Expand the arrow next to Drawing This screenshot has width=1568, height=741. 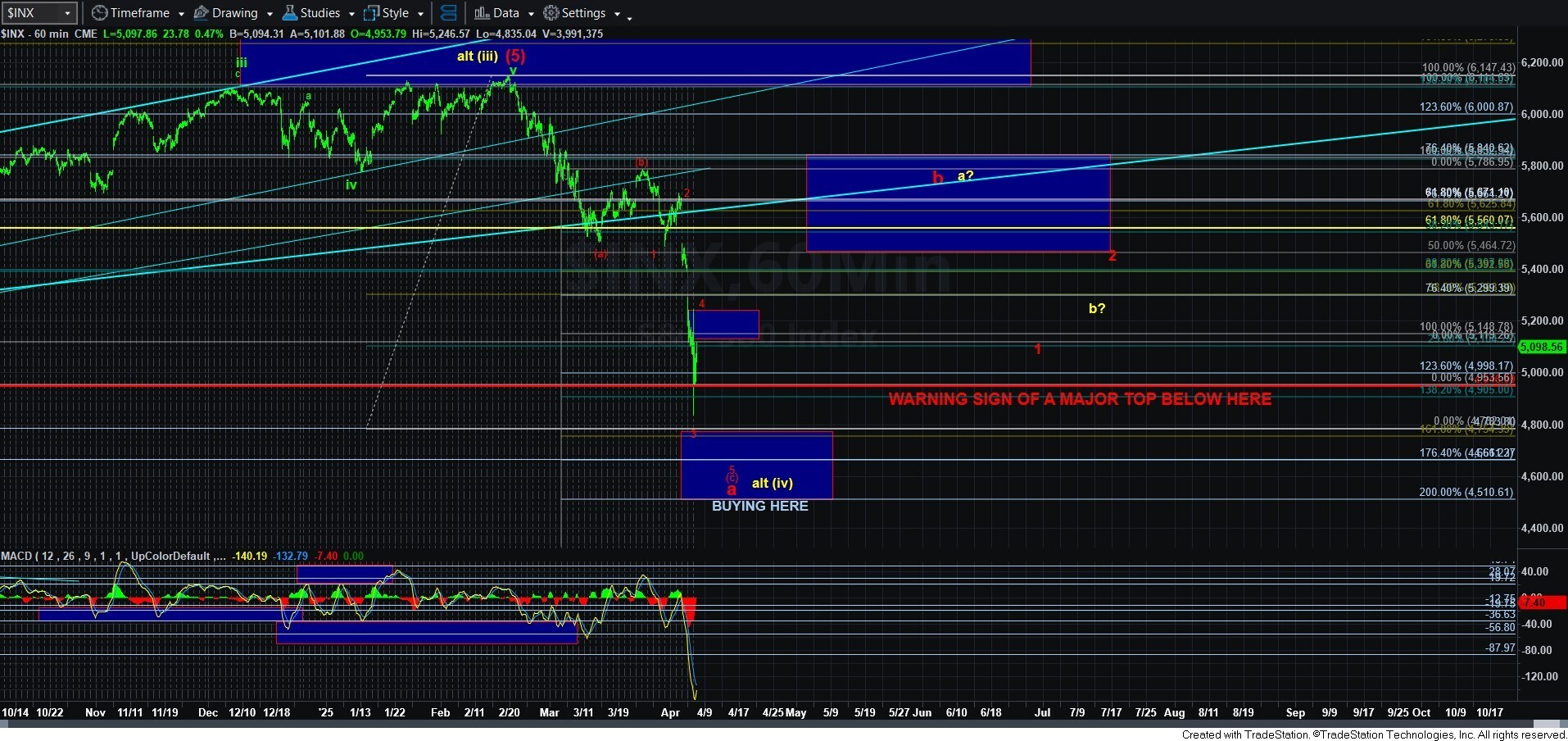[270, 14]
